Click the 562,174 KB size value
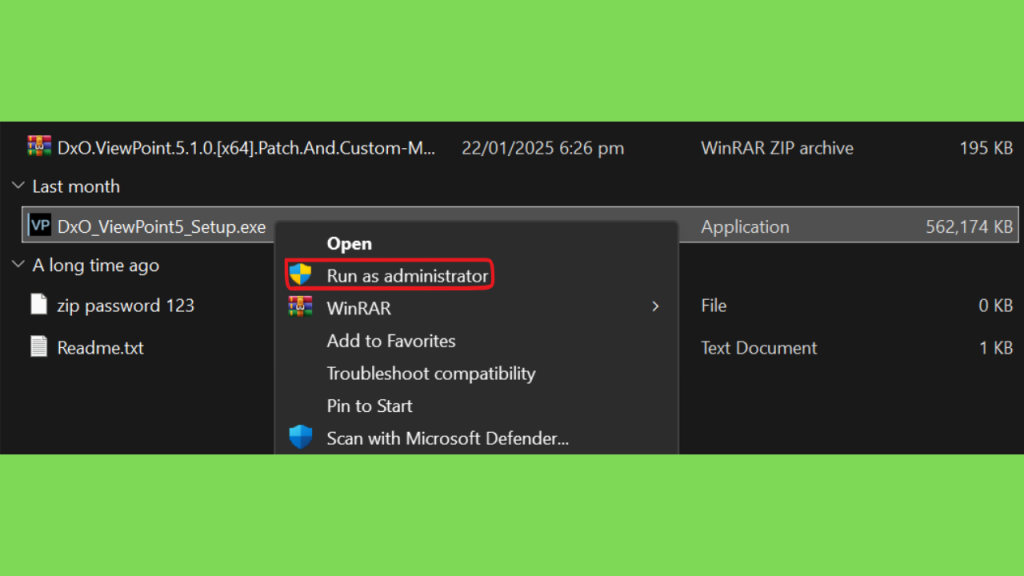 click(x=969, y=227)
